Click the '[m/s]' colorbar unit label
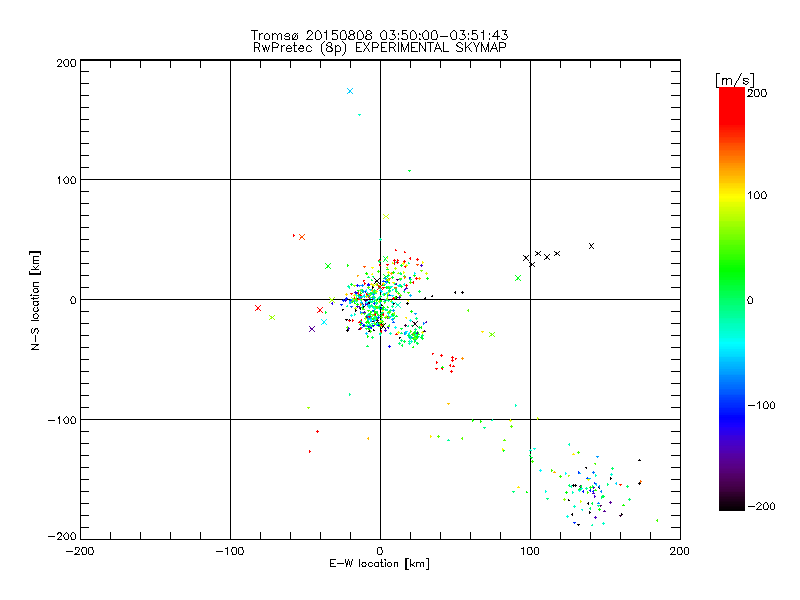 (734, 80)
